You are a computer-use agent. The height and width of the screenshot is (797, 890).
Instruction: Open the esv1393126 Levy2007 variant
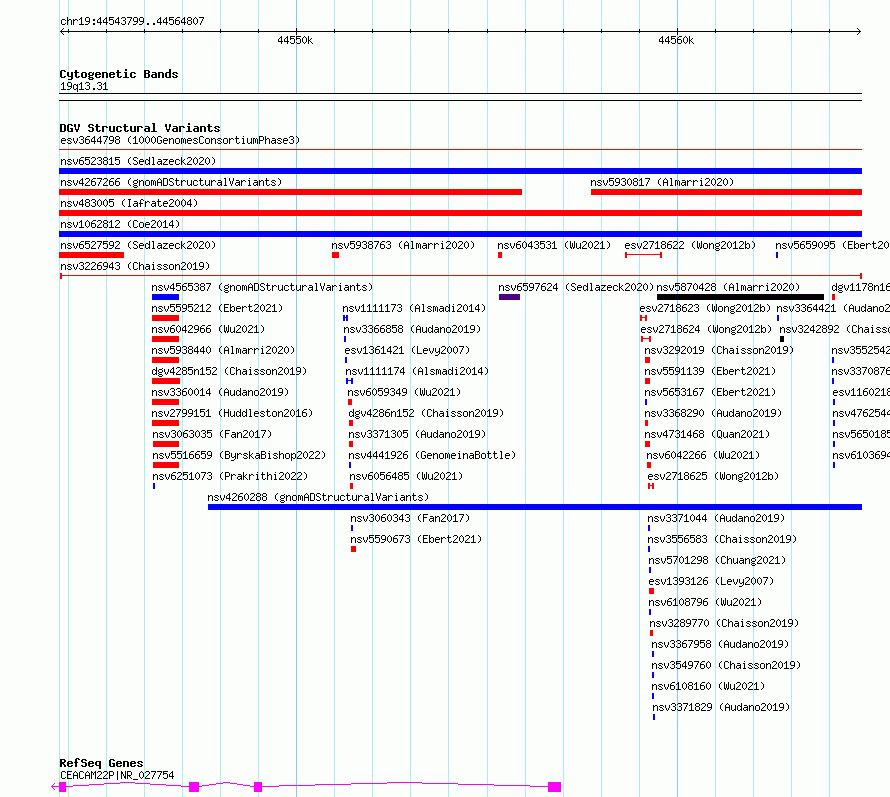click(x=711, y=581)
